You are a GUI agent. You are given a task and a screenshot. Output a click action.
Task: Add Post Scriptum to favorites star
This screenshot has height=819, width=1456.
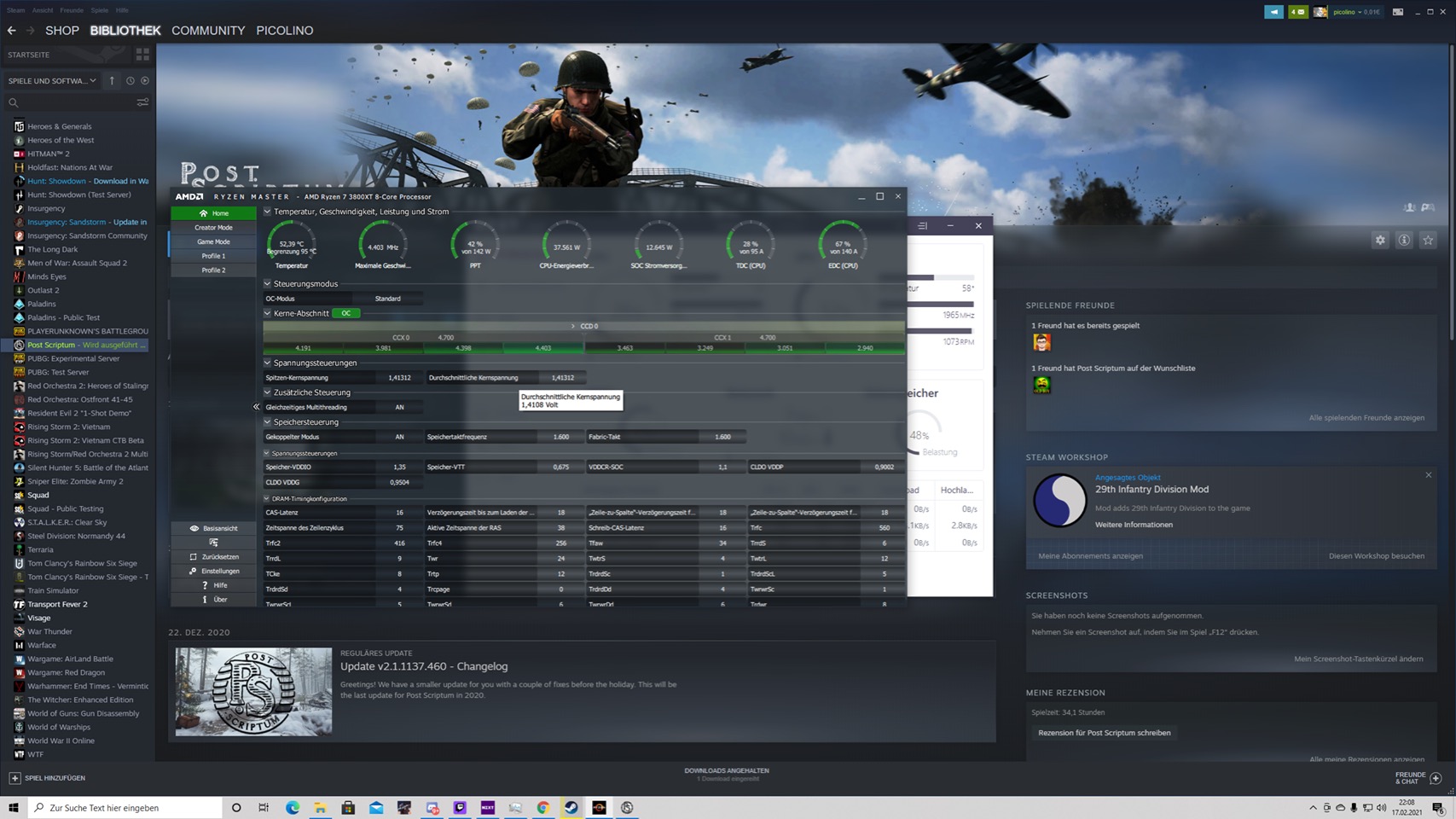pos(1428,241)
